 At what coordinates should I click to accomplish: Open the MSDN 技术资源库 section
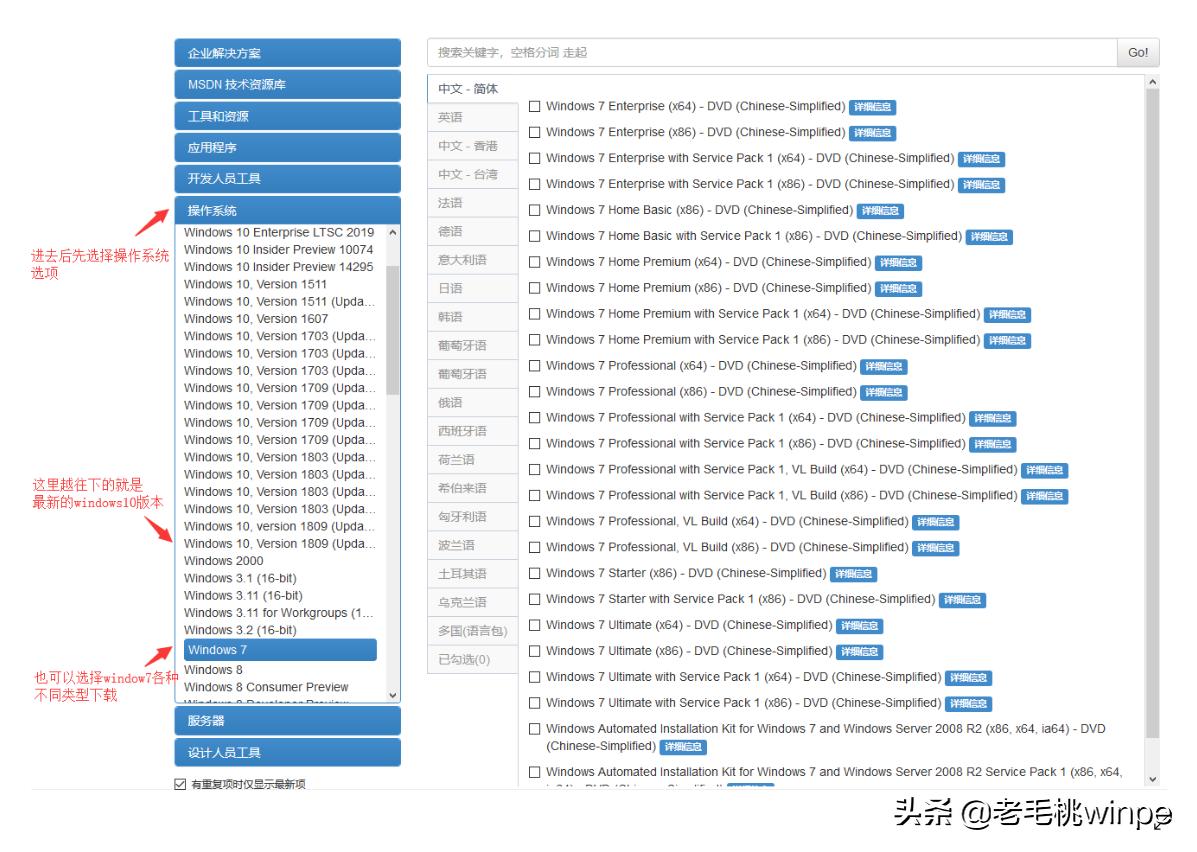[x=287, y=84]
